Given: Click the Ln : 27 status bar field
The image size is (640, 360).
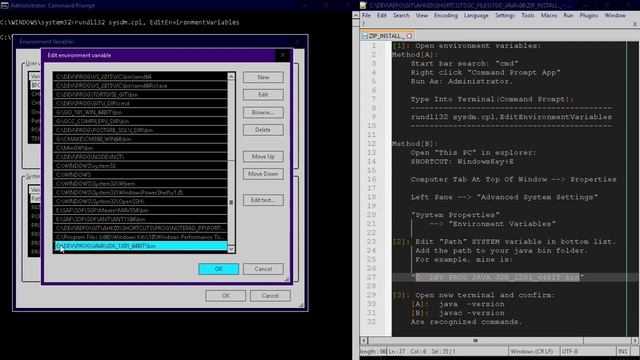Looking at the screenshot, I should pyautogui.click(x=396, y=351).
